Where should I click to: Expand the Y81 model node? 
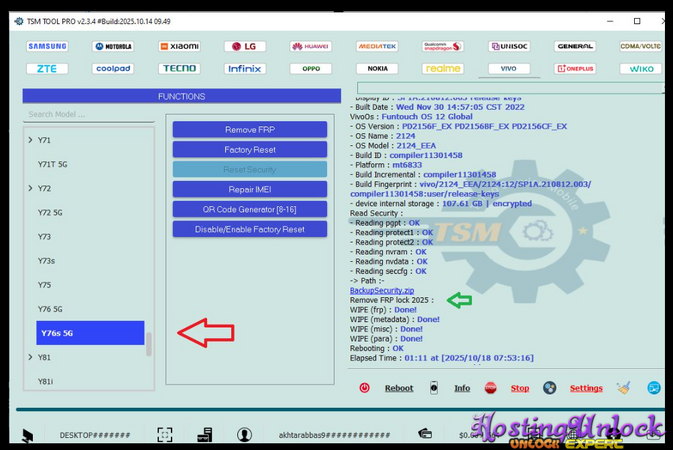tap(30, 357)
